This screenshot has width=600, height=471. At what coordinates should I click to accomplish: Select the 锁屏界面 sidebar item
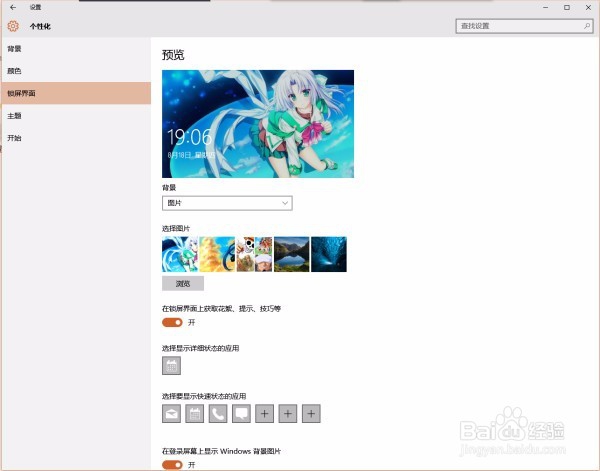76,93
